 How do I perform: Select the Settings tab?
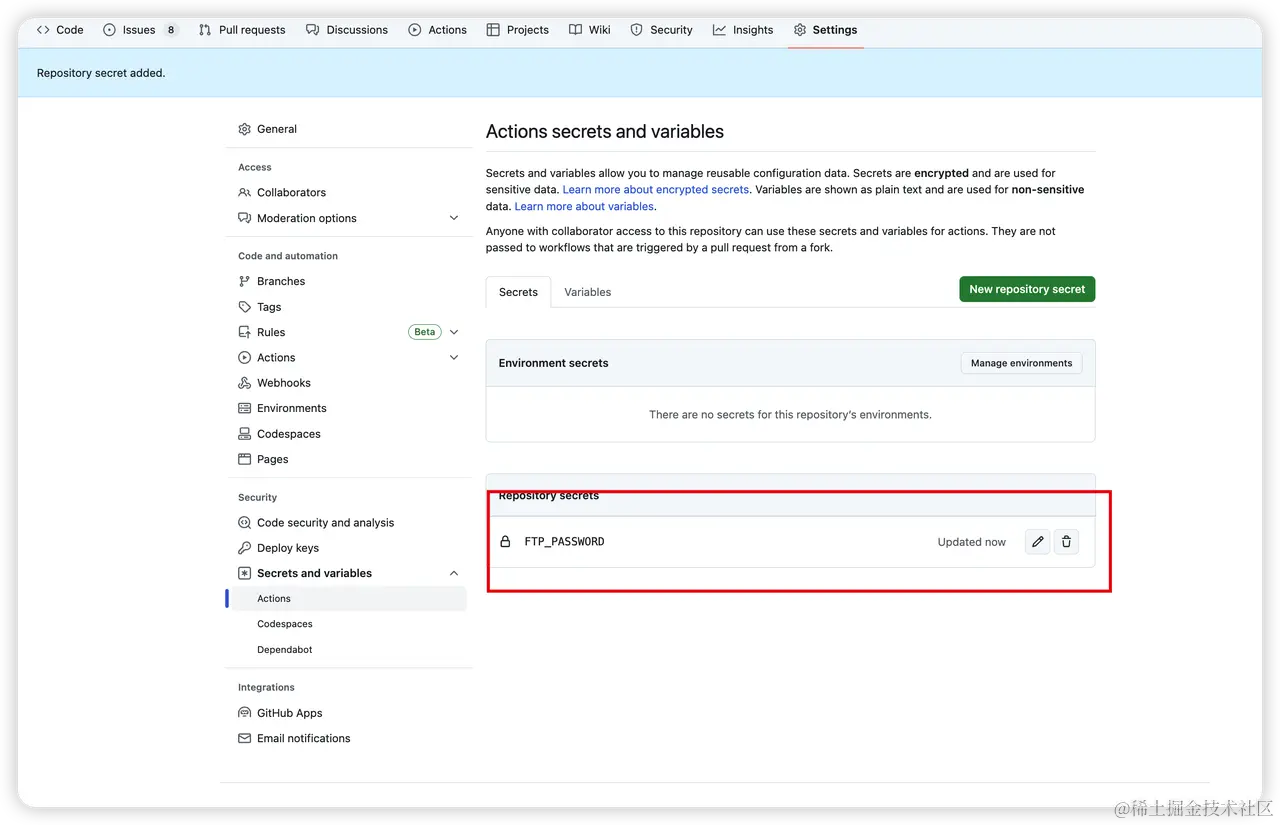coord(826,30)
